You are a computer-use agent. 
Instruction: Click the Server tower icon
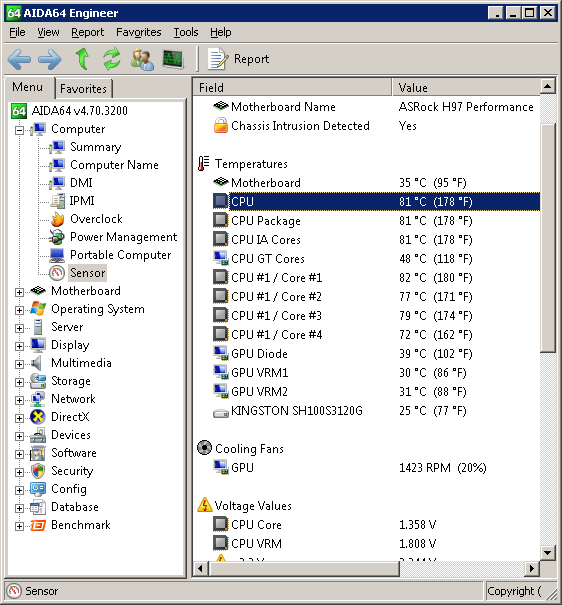pos(38,327)
